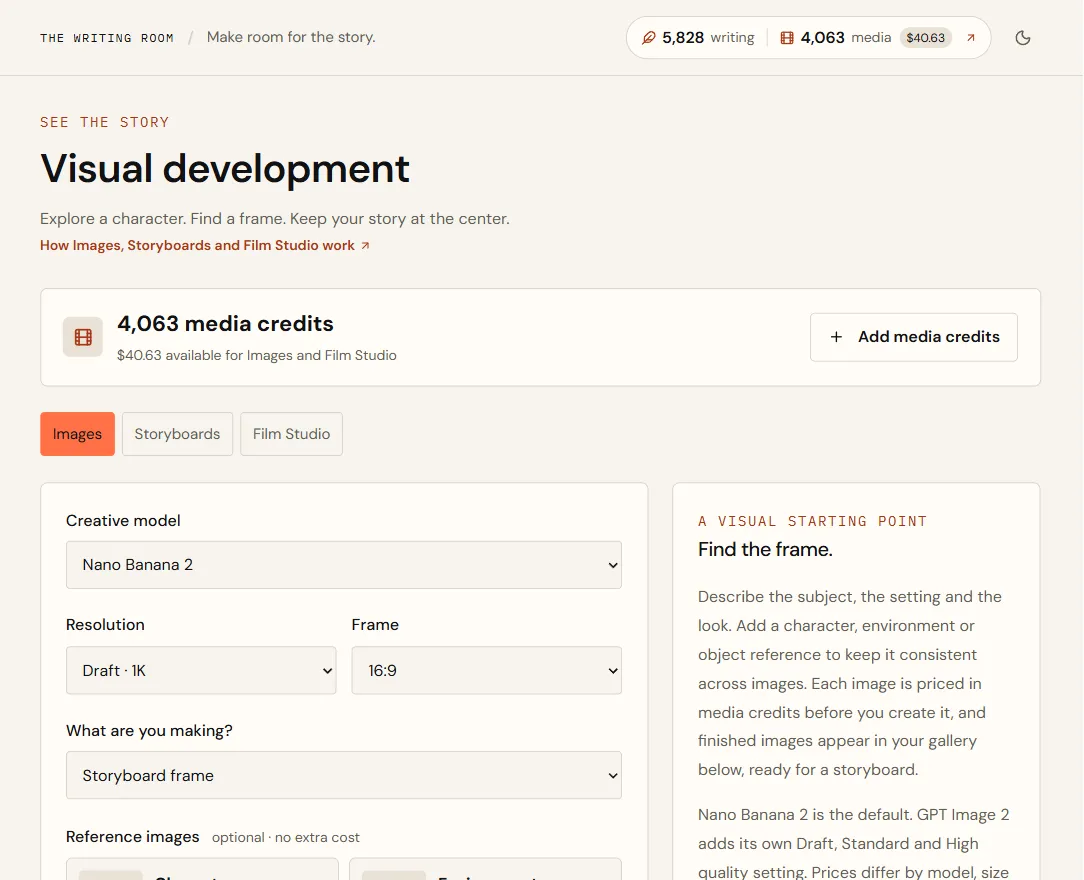1084x880 pixels.
Task: Click the Reference images label
Action: pos(133,837)
